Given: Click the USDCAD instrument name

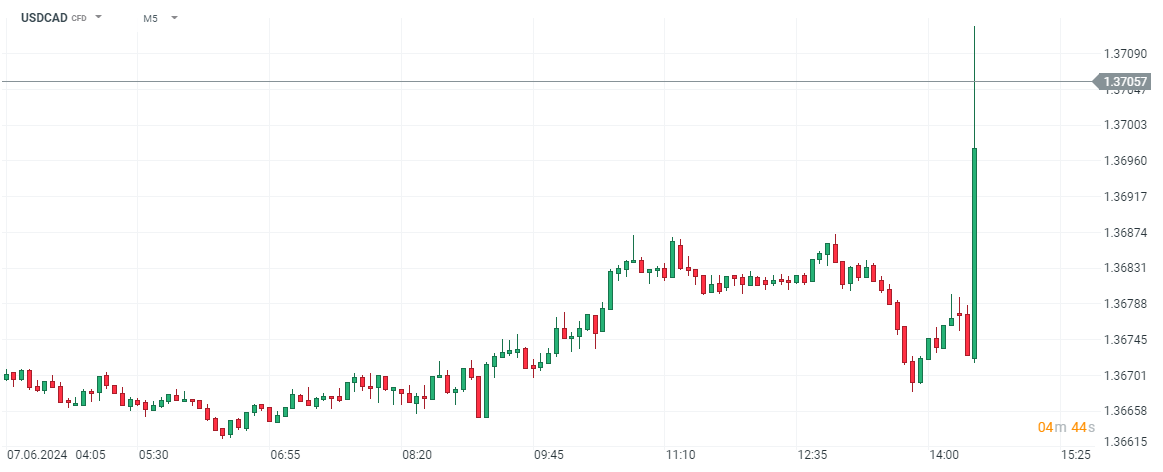Looking at the screenshot, I should 44,18.
